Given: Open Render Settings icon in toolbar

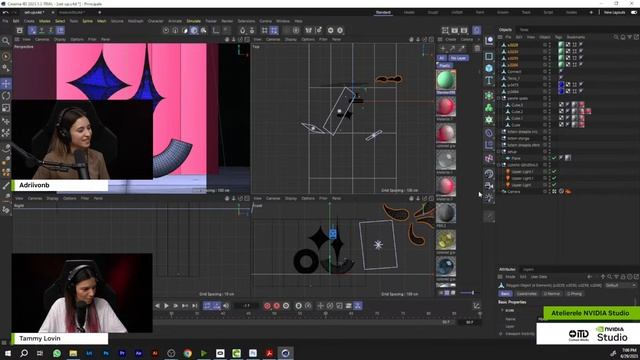Looking at the screenshot, I should 464,30.
